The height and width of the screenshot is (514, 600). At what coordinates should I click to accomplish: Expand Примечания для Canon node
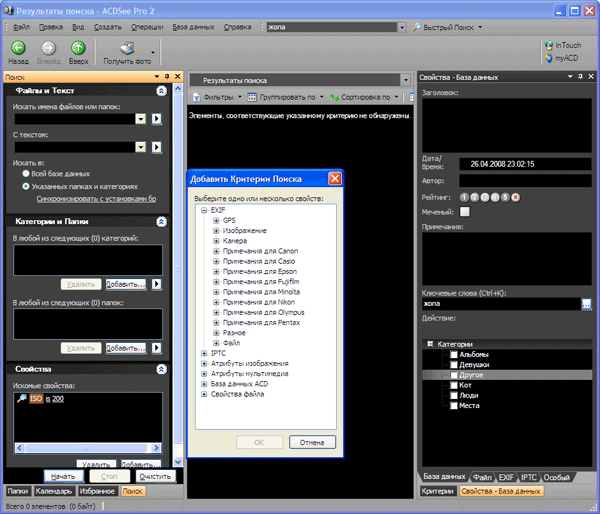coord(216,251)
